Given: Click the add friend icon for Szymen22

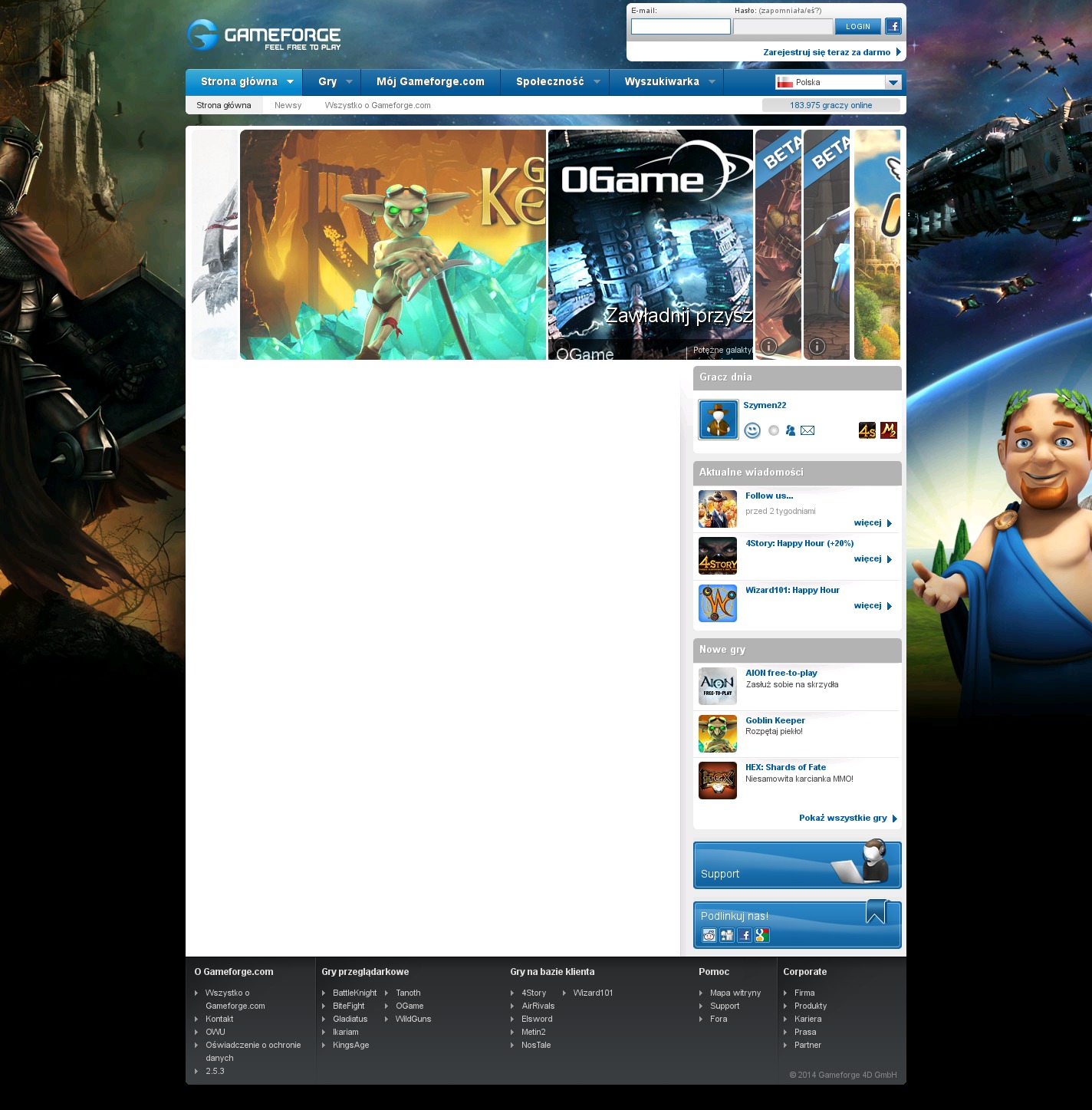Looking at the screenshot, I should point(790,430).
